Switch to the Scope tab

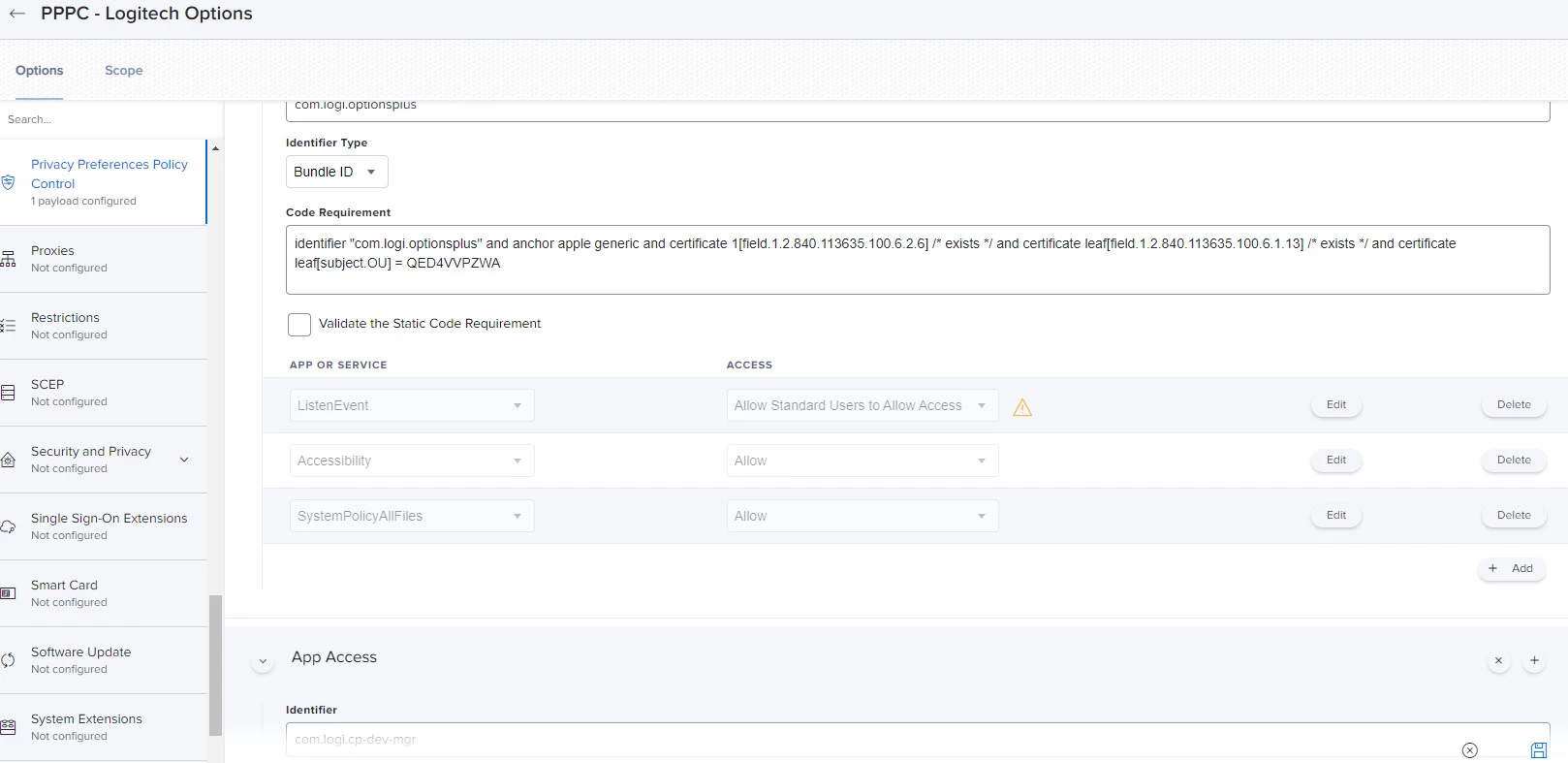123,70
